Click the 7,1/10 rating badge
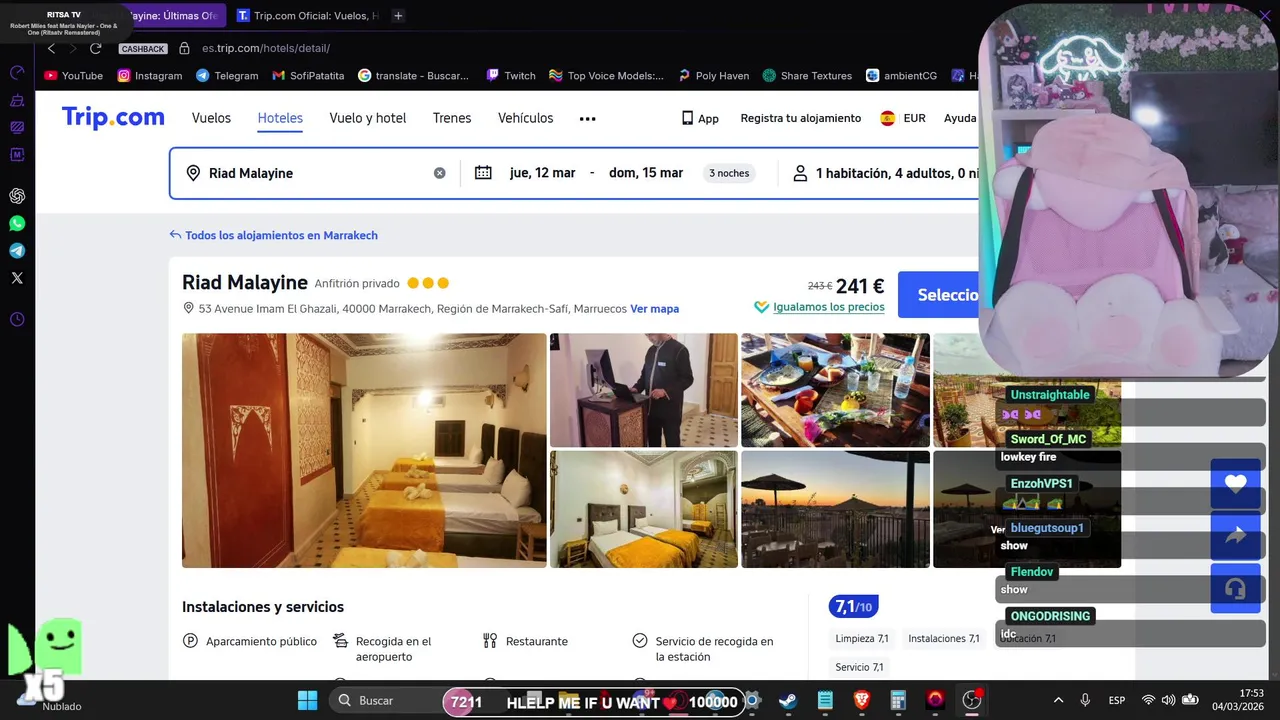The image size is (1280, 720). pyautogui.click(x=853, y=606)
